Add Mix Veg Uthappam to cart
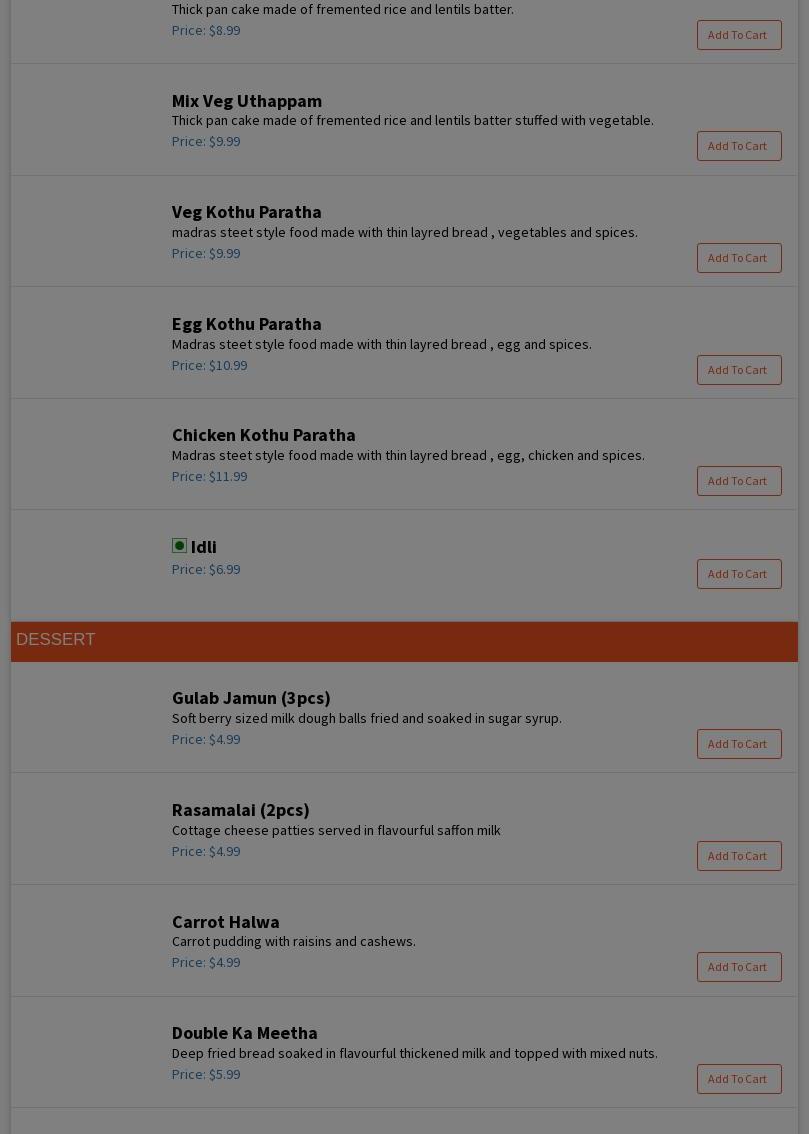 738,146
